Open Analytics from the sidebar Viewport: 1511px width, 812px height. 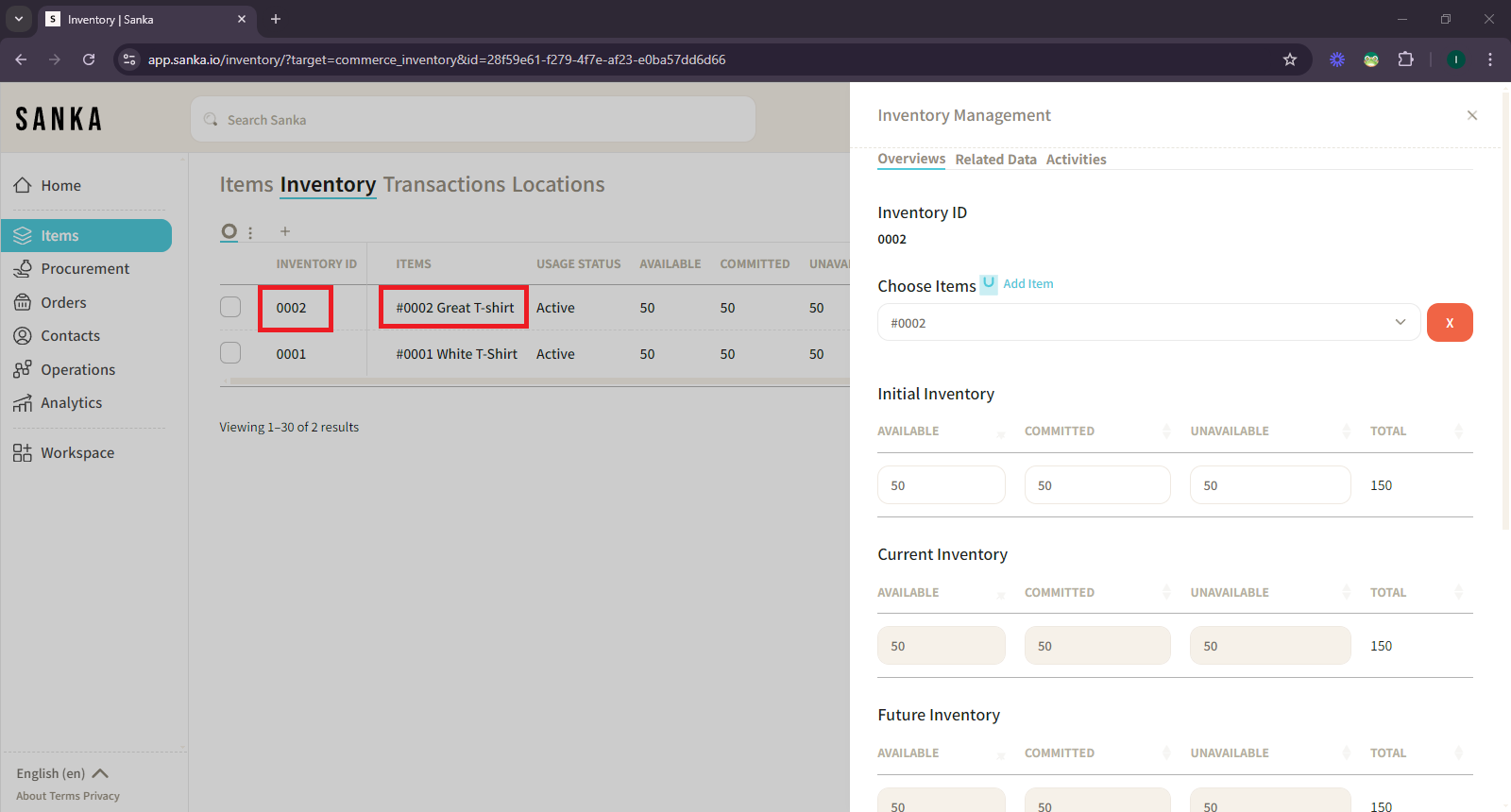[x=71, y=403]
